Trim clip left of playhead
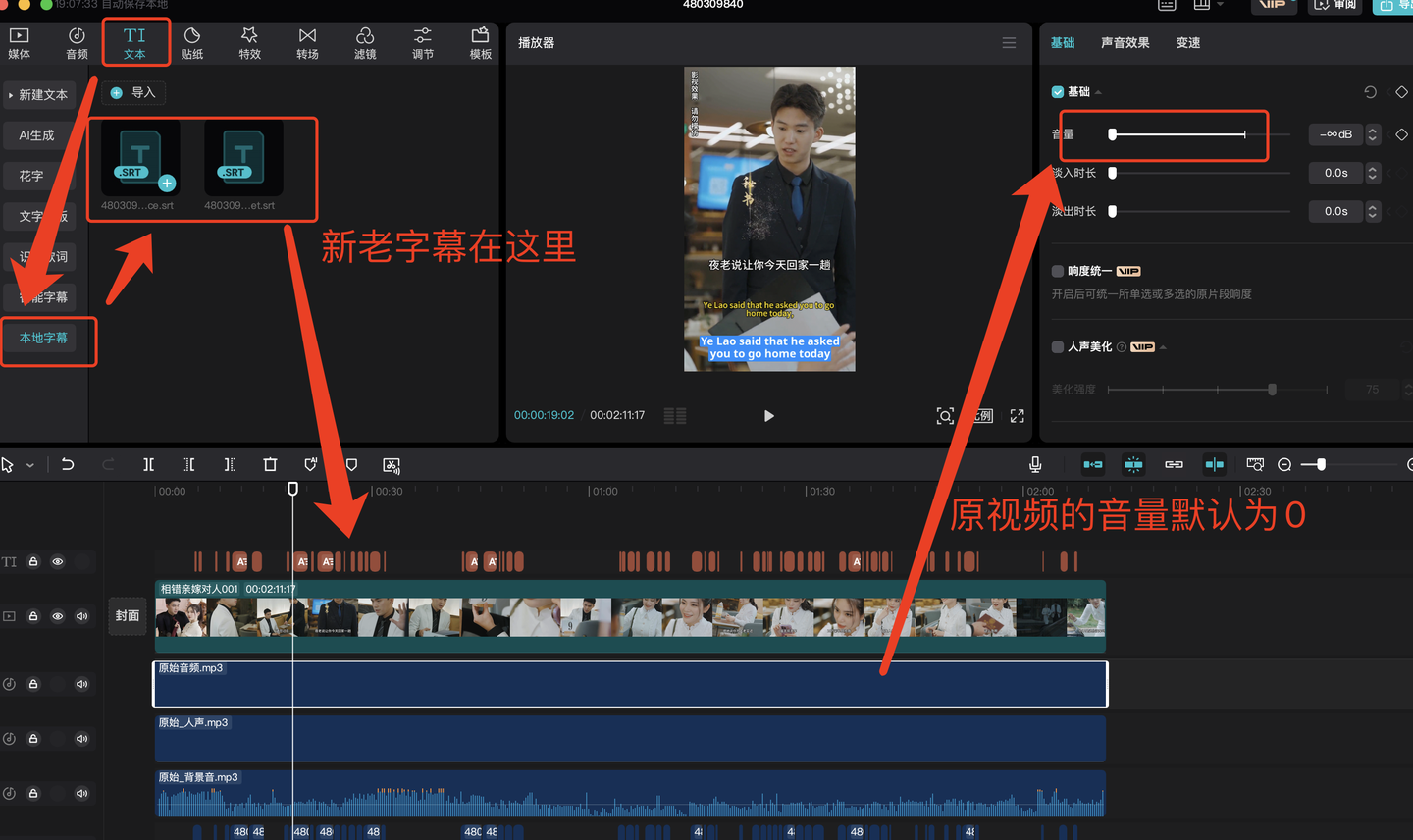 pos(189,464)
